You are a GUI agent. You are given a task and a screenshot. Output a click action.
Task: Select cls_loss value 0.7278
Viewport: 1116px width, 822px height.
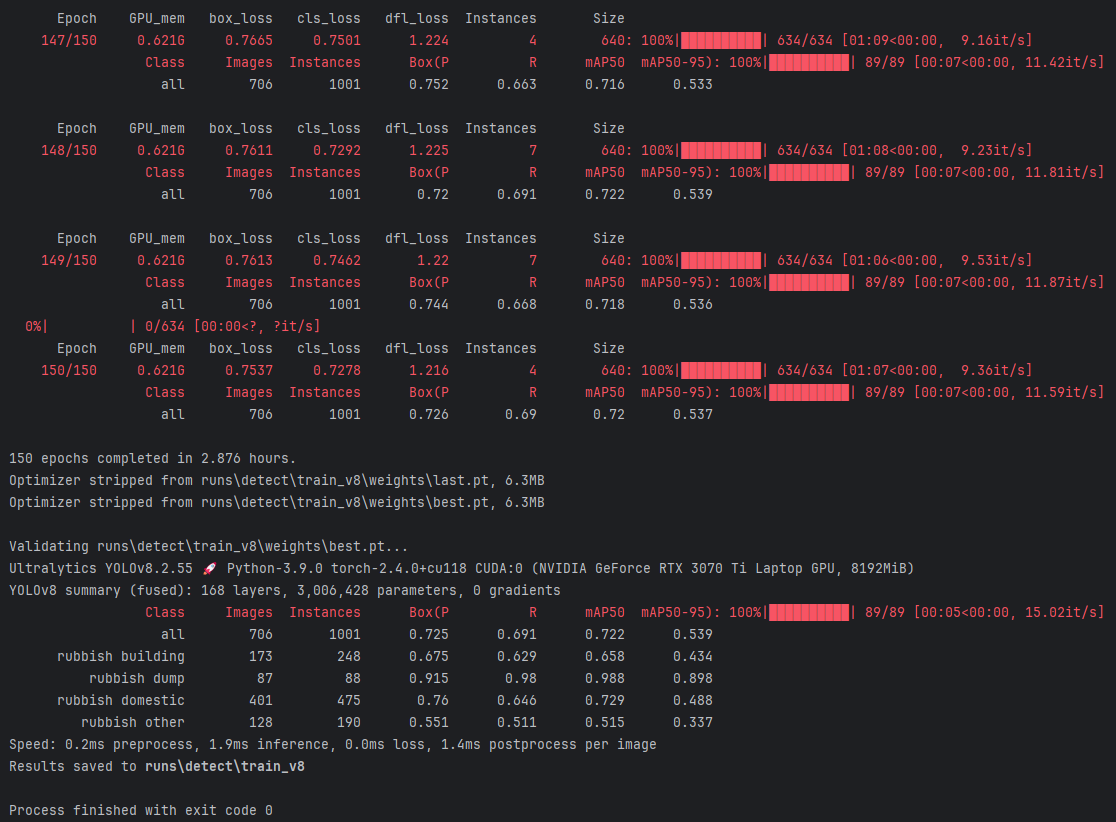[337, 371]
